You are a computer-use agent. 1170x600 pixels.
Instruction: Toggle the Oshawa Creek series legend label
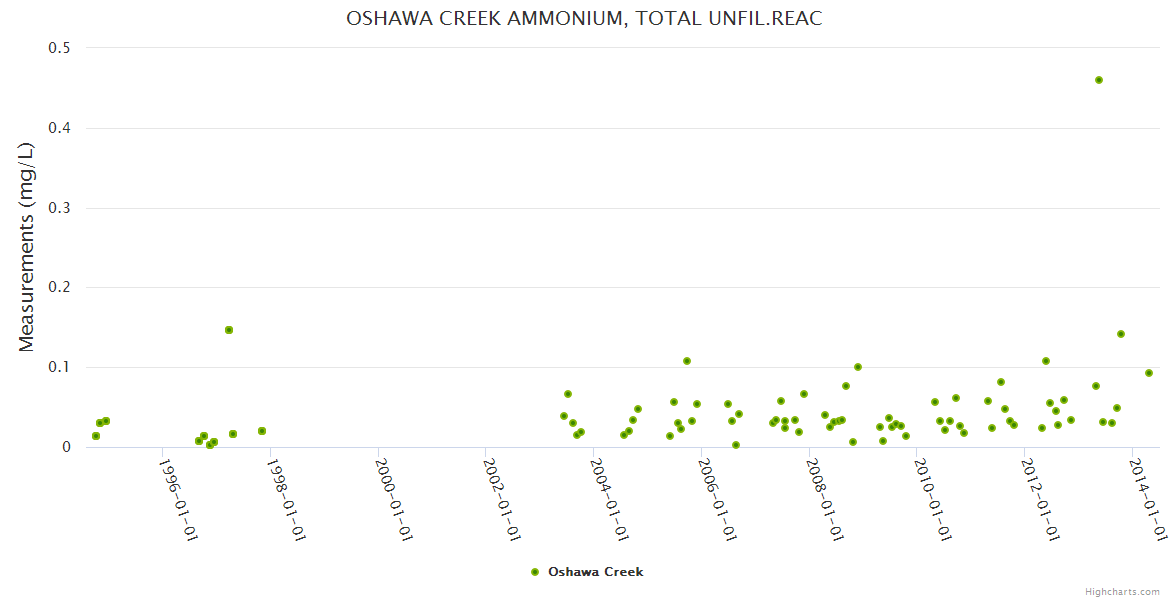595,572
